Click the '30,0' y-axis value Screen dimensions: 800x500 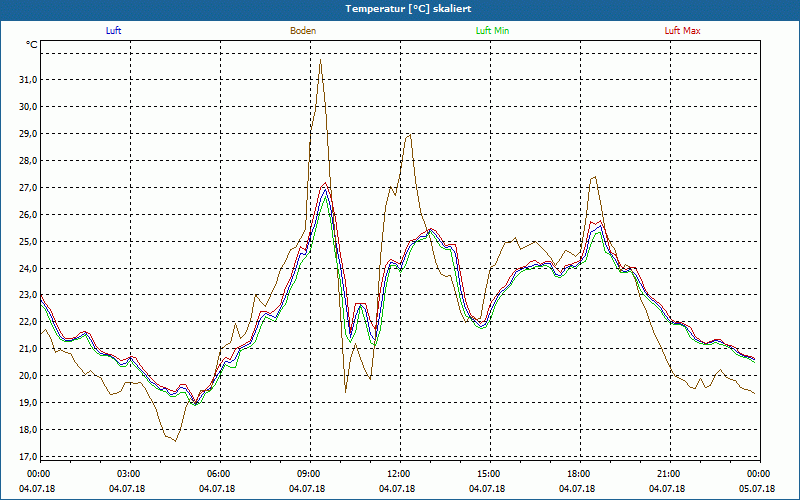click(28, 107)
